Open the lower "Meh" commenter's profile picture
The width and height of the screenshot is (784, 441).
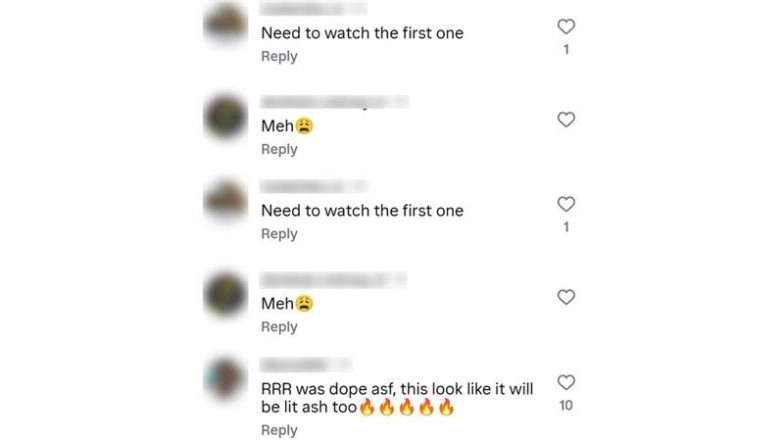pyautogui.click(x=226, y=294)
